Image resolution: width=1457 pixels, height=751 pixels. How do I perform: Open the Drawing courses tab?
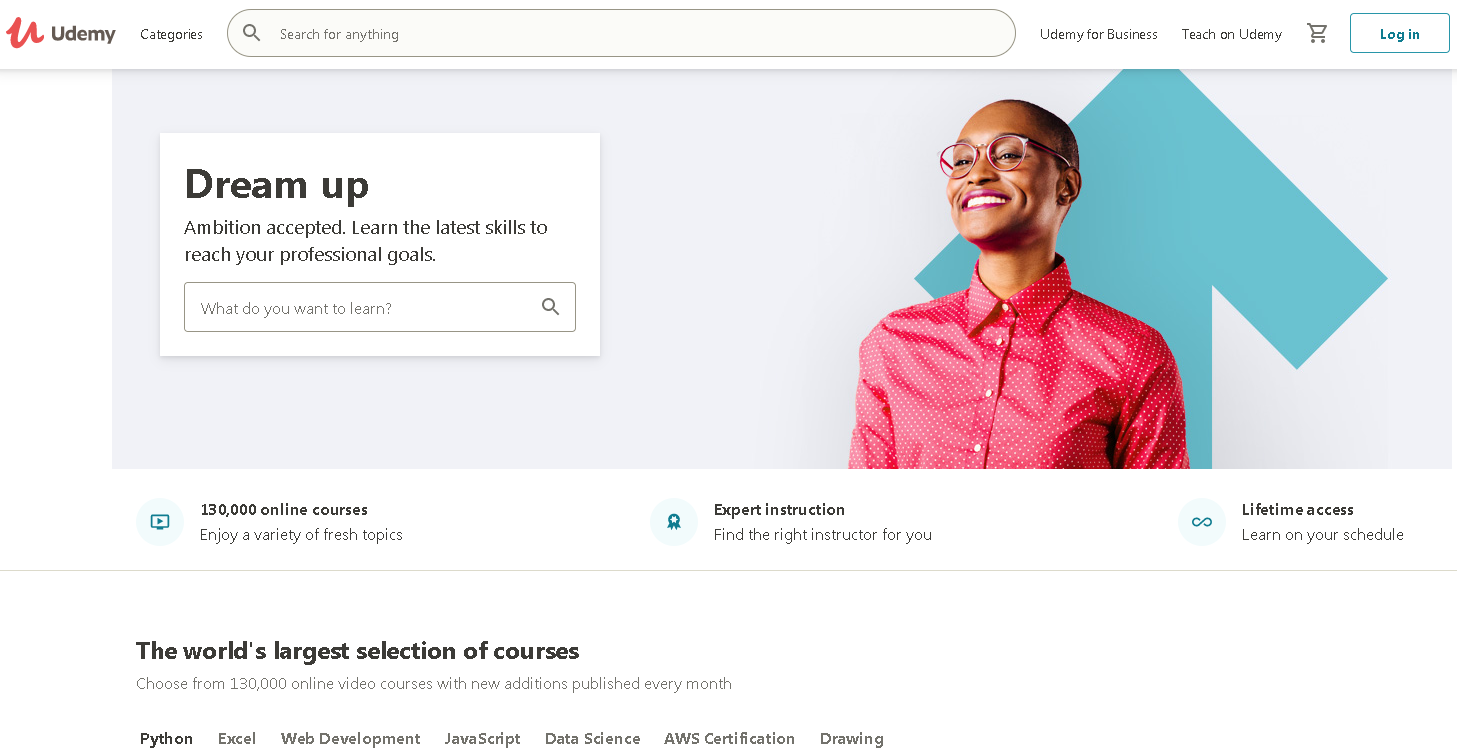click(851, 738)
